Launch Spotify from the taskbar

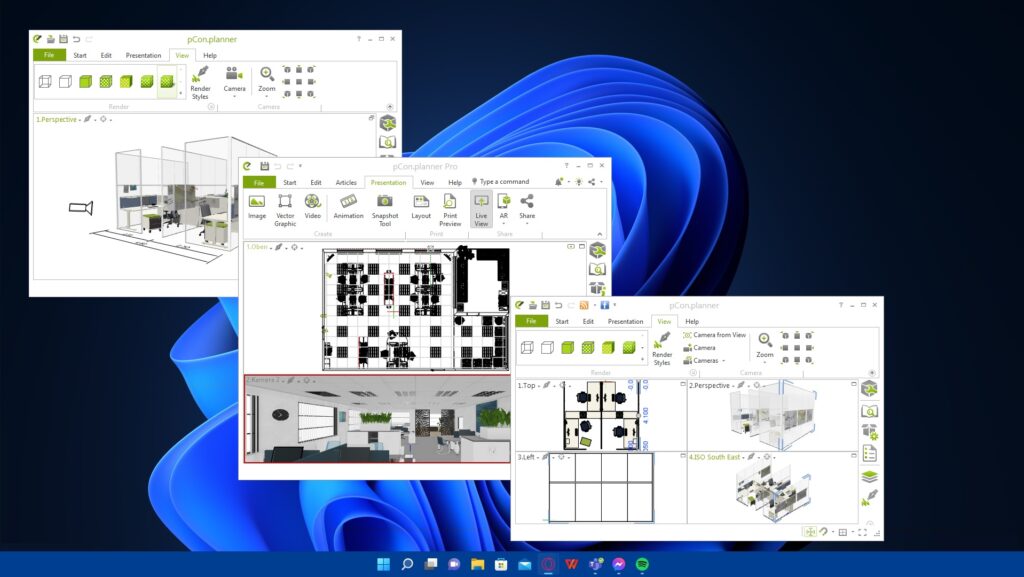coord(642,564)
